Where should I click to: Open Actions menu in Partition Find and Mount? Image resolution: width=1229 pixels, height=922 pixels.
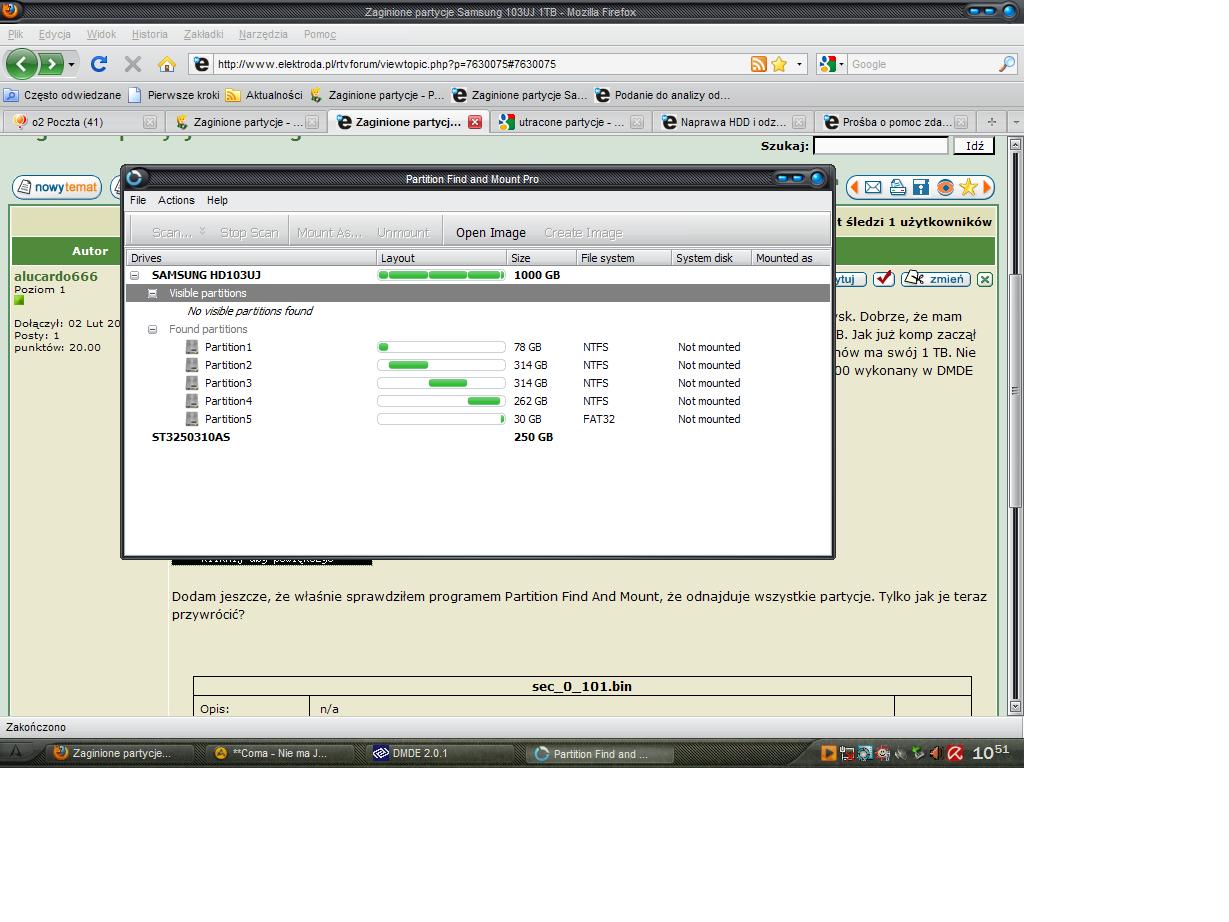pyautogui.click(x=176, y=200)
